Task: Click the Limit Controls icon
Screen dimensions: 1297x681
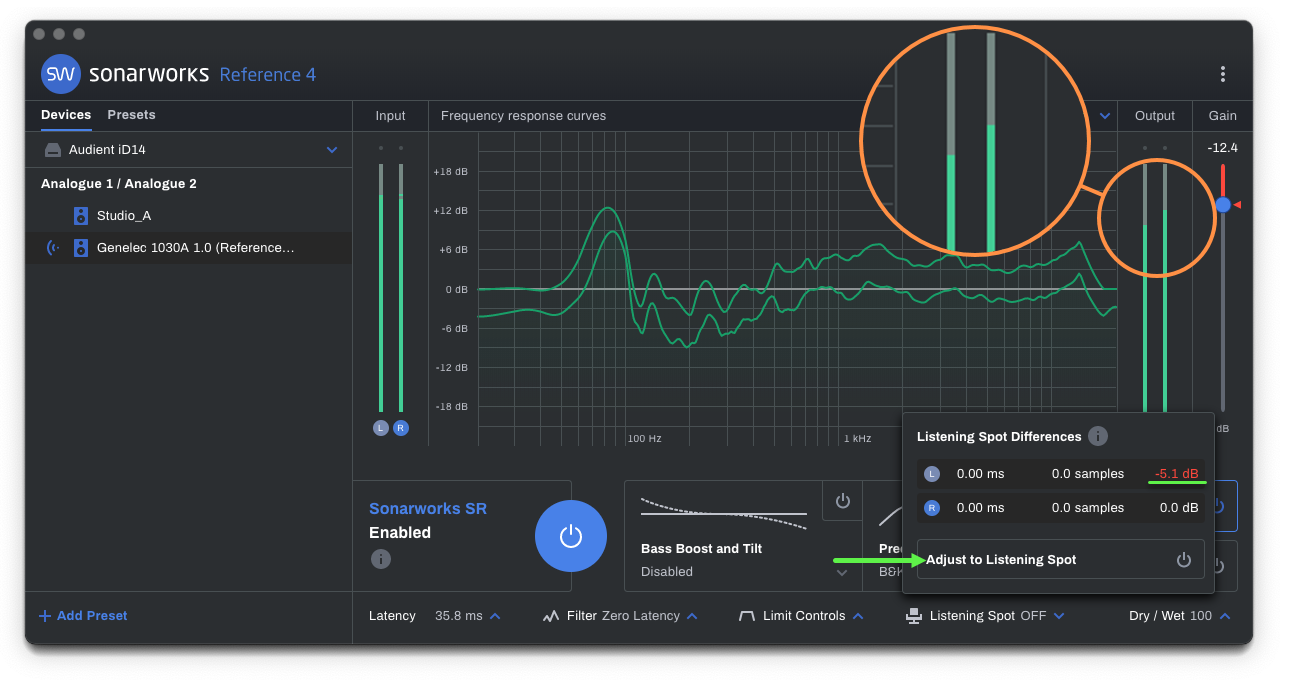Action: 746,616
